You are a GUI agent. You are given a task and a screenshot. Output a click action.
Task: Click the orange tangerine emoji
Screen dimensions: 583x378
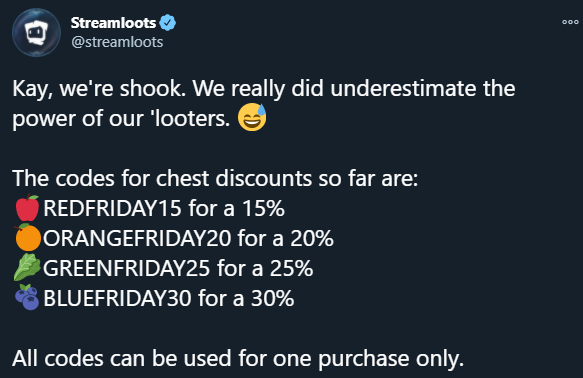pyautogui.click(x=28, y=238)
